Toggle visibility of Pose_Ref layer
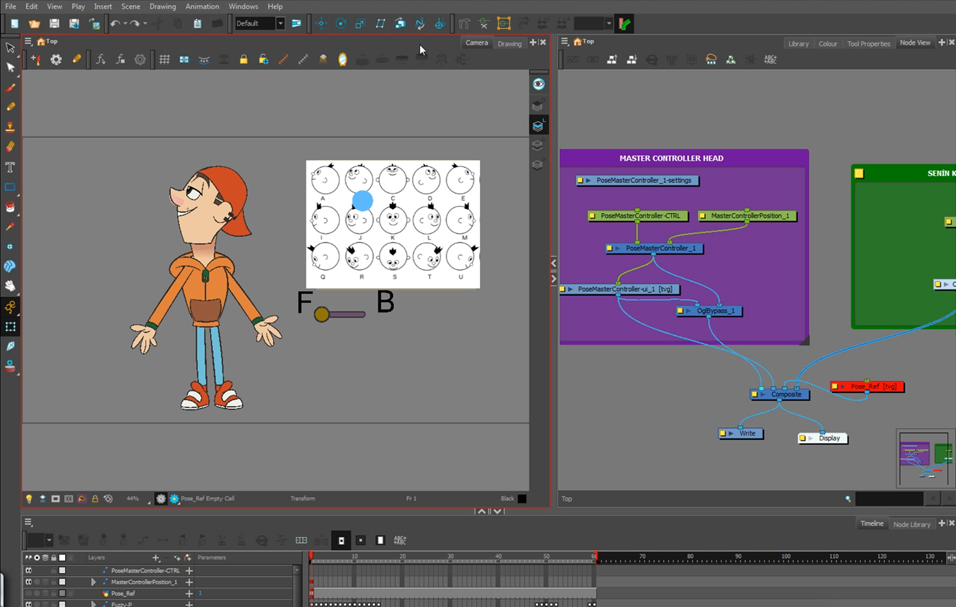 29,593
